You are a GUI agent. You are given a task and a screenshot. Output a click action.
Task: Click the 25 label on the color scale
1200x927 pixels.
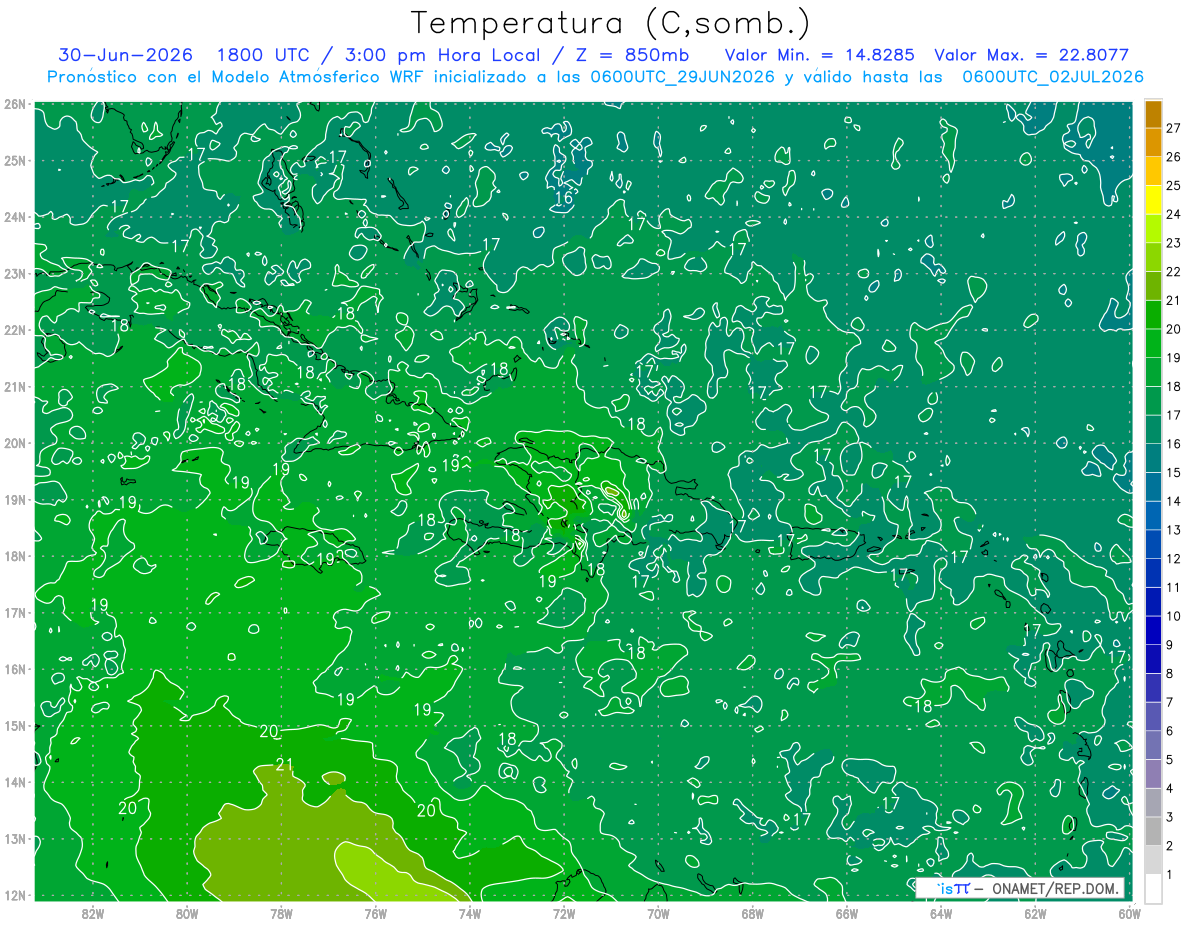(1174, 186)
